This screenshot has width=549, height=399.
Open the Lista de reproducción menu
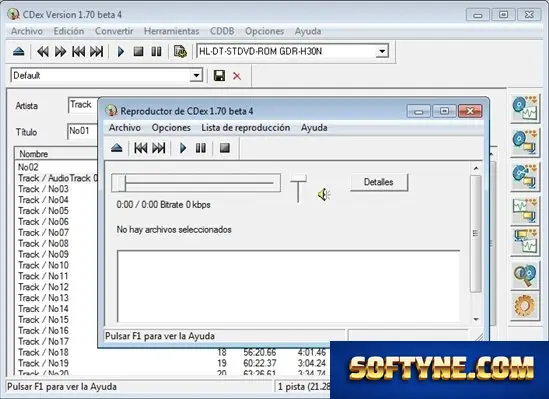245,128
